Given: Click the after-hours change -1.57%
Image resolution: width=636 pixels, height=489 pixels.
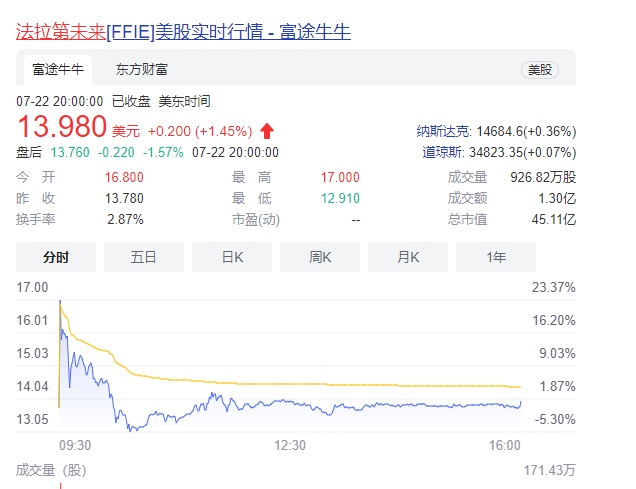Looking at the screenshot, I should coord(163,152).
